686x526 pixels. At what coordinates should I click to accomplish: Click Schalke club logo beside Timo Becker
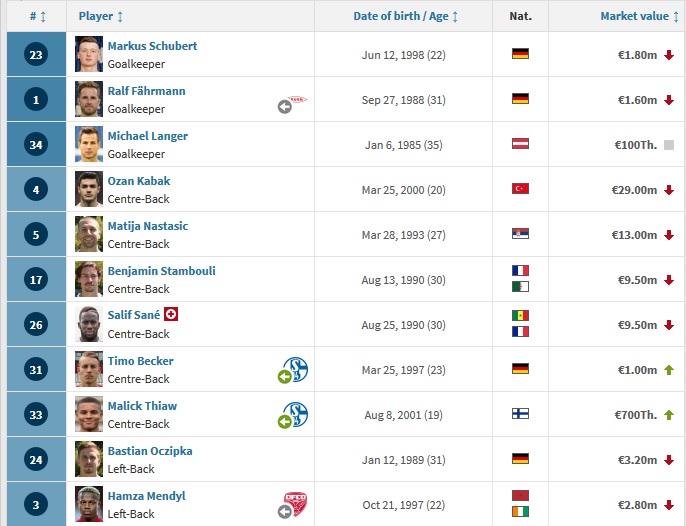click(296, 368)
